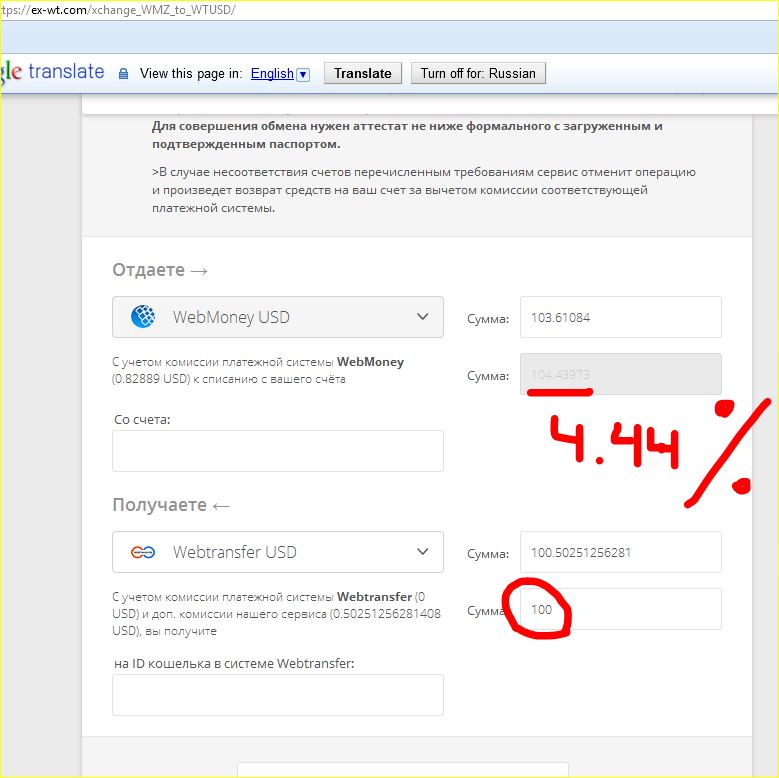This screenshot has height=778, width=779.
Task: Click the lock icon in the translate bar
Action: (x=123, y=74)
